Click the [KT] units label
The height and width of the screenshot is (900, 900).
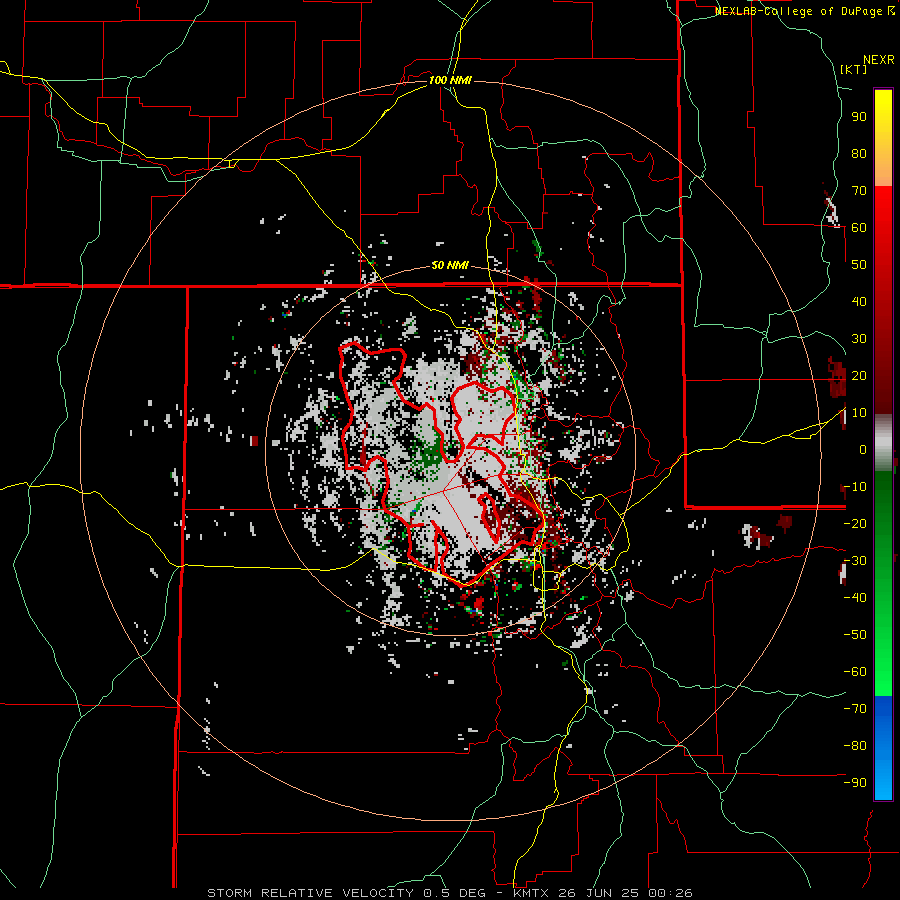click(853, 69)
